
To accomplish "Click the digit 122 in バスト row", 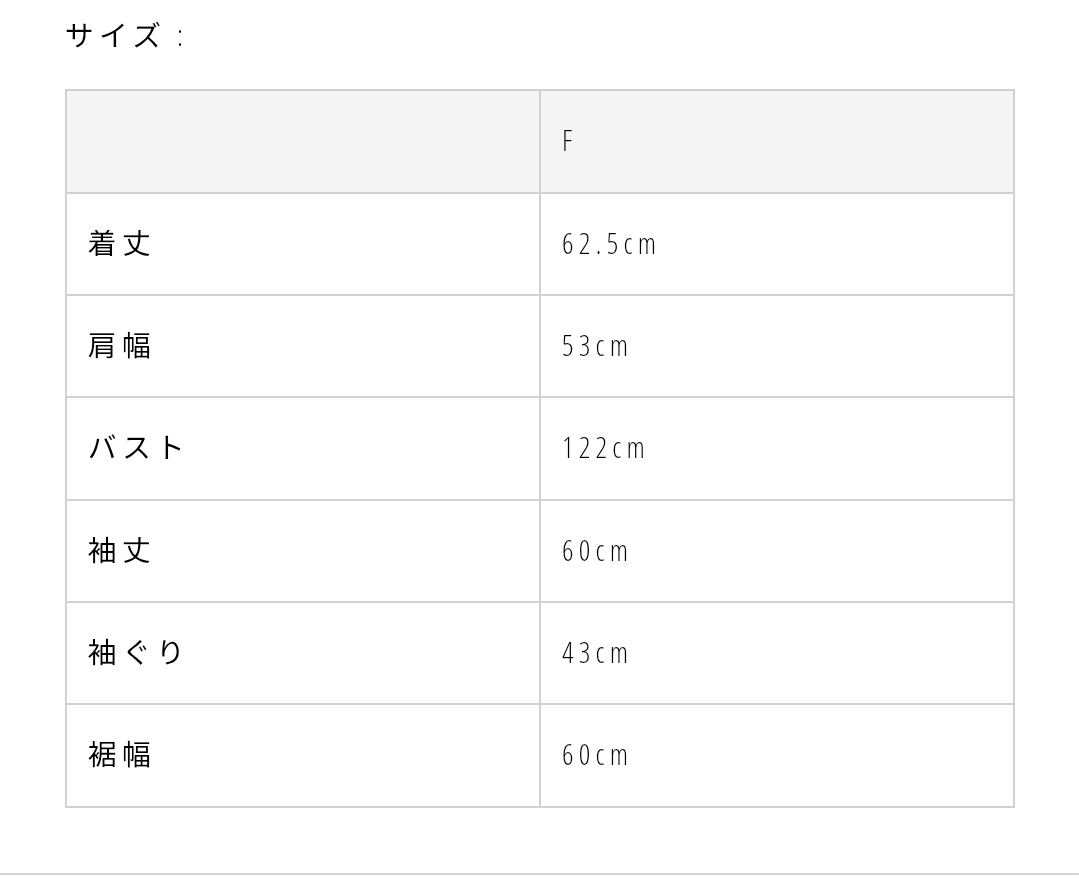I will tap(584, 449).
